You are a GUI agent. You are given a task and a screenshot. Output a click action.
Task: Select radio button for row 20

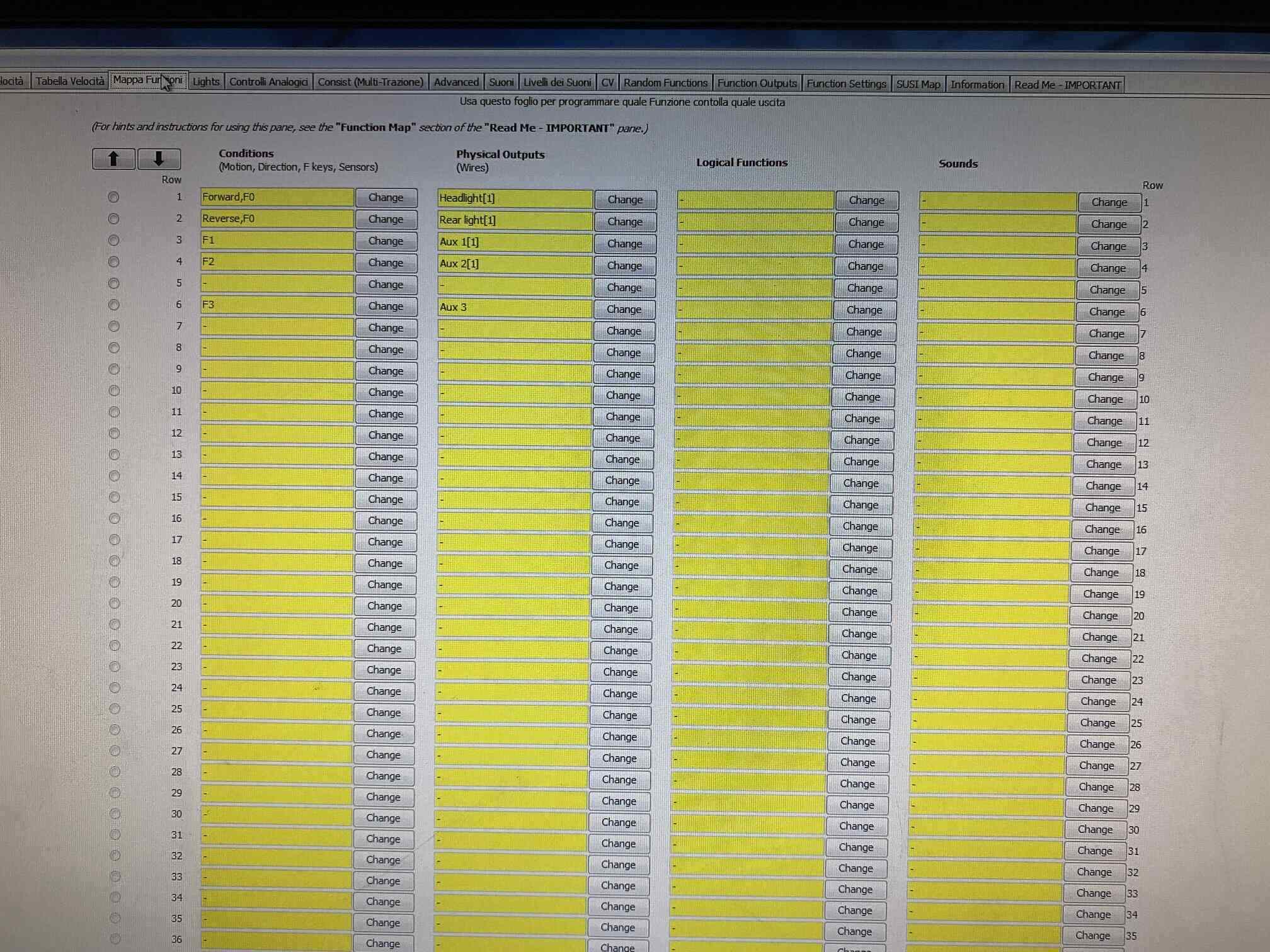pos(115,603)
